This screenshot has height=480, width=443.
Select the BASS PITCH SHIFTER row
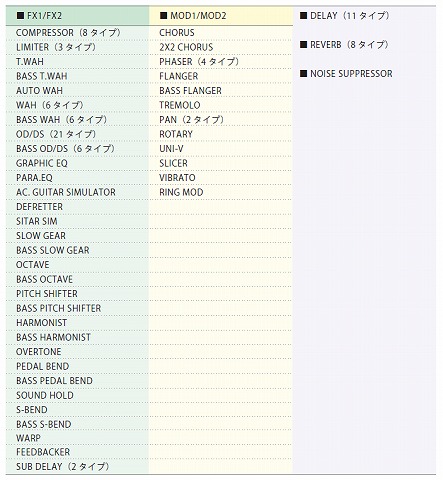77,308
